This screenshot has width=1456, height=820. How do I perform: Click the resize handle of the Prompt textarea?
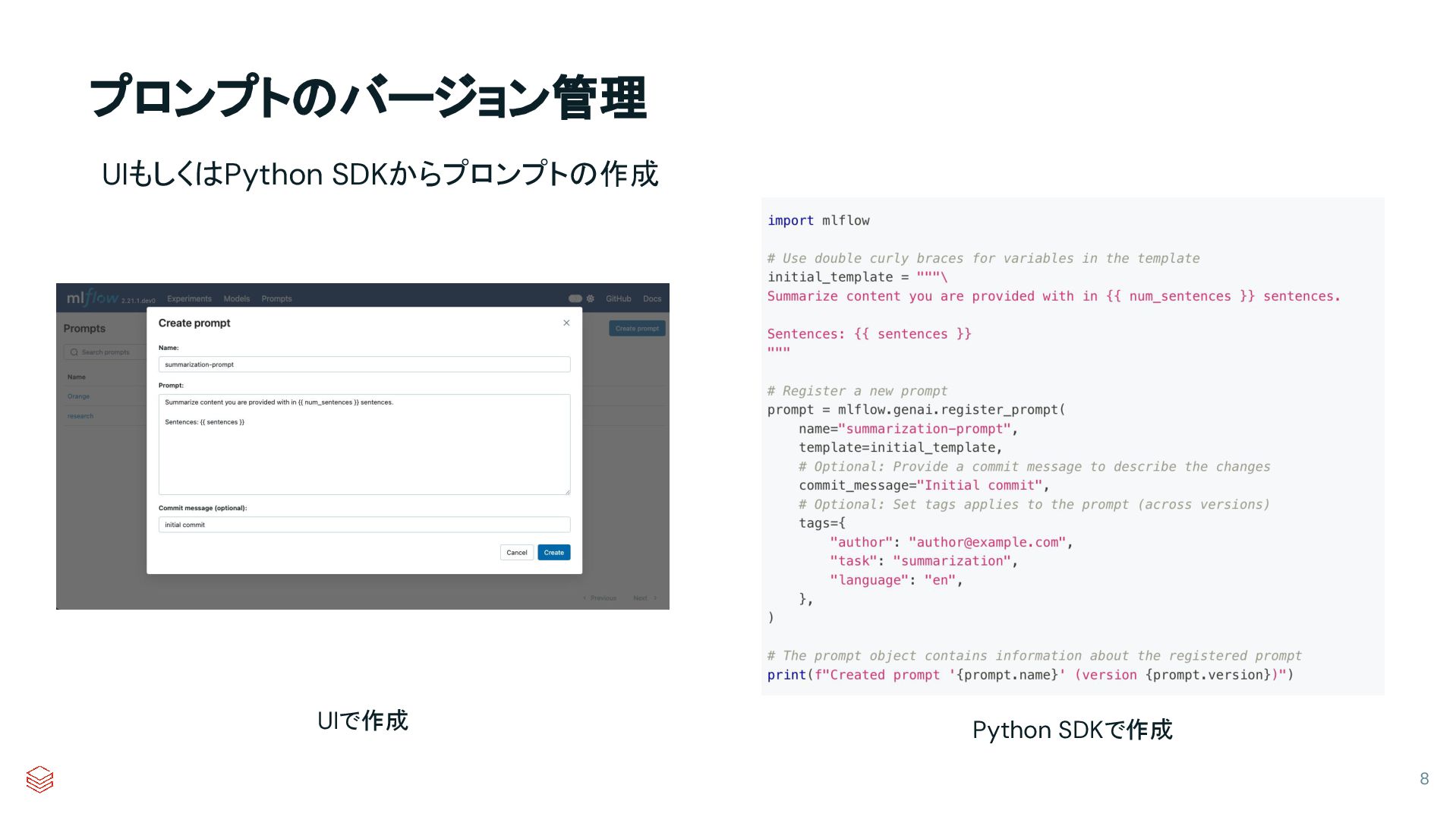(x=567, y=492)
